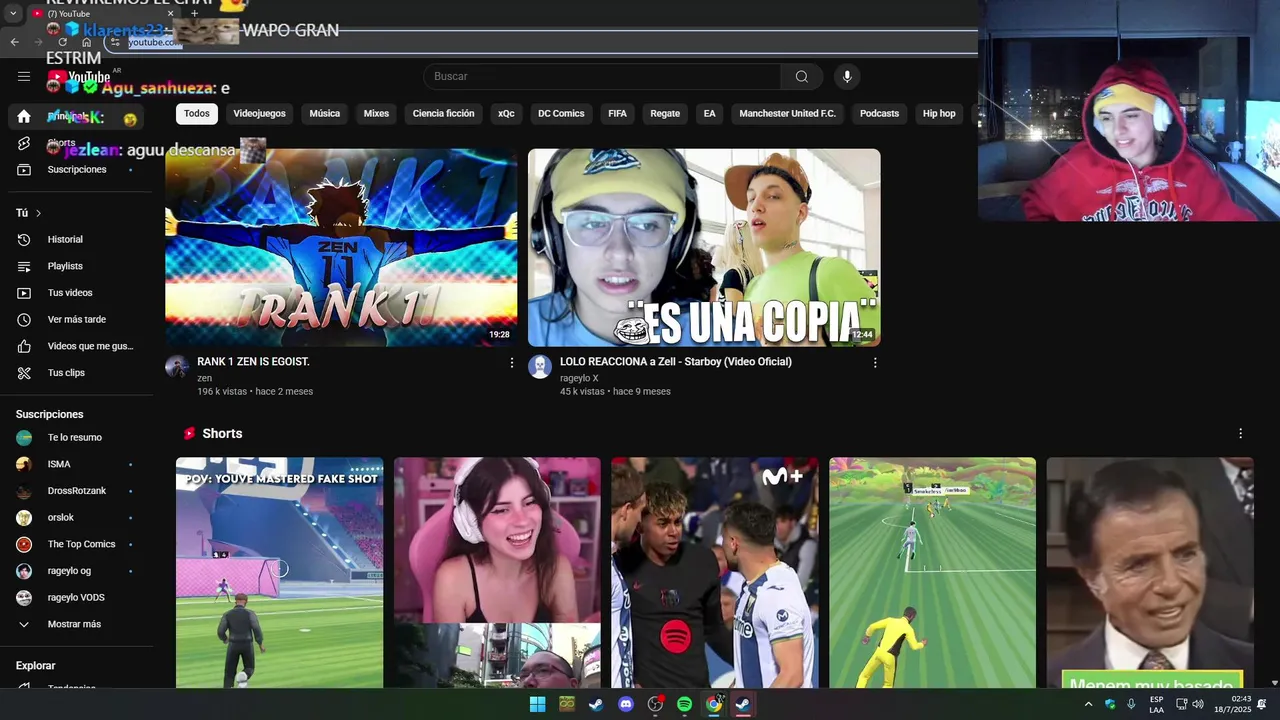Open the YouTube guide hamburger menu
The height and width of the screenshot is (720, 1280).
pos(24,76)
